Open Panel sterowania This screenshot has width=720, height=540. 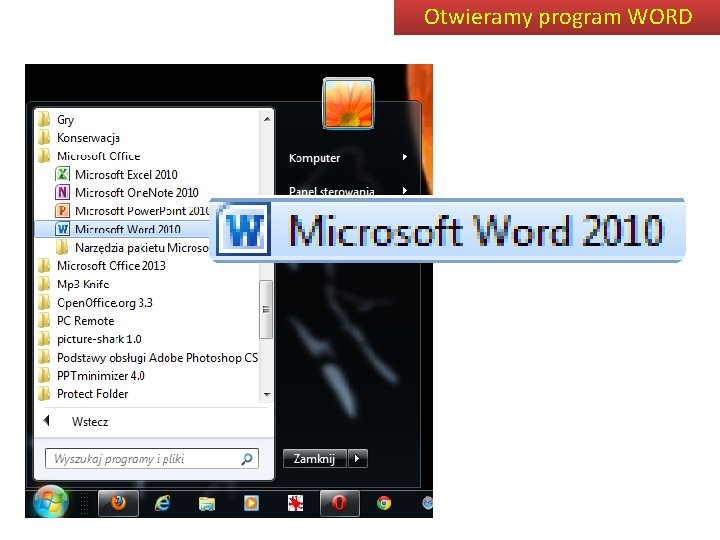pyautogui.click(x=332, y=191)
